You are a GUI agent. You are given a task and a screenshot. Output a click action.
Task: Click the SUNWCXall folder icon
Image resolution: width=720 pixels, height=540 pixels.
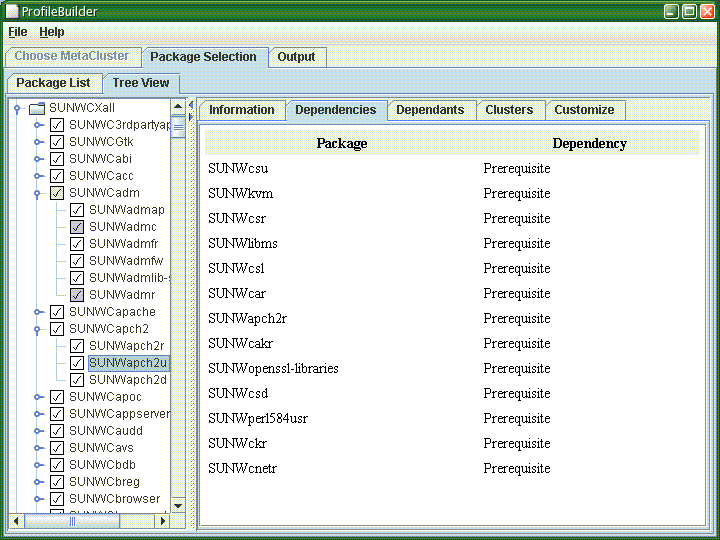[x=37, y=108]
